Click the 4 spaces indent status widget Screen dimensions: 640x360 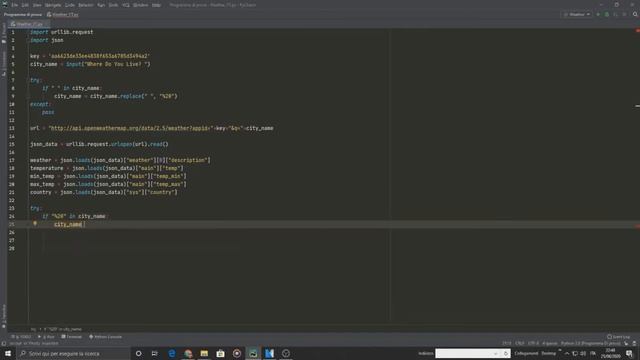coord(549,344)
